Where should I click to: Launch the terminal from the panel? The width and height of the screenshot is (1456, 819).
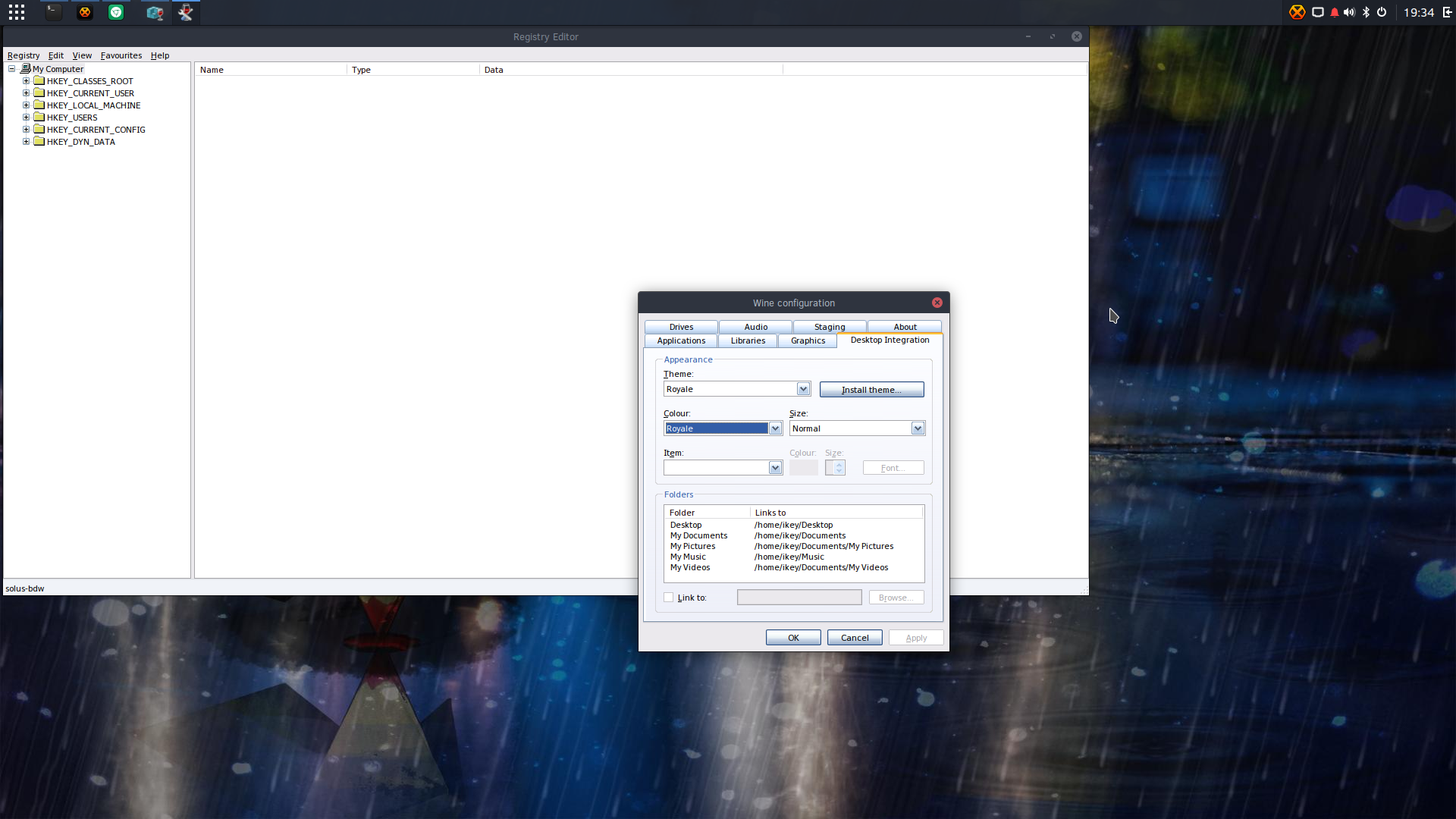tap(53, 12)
